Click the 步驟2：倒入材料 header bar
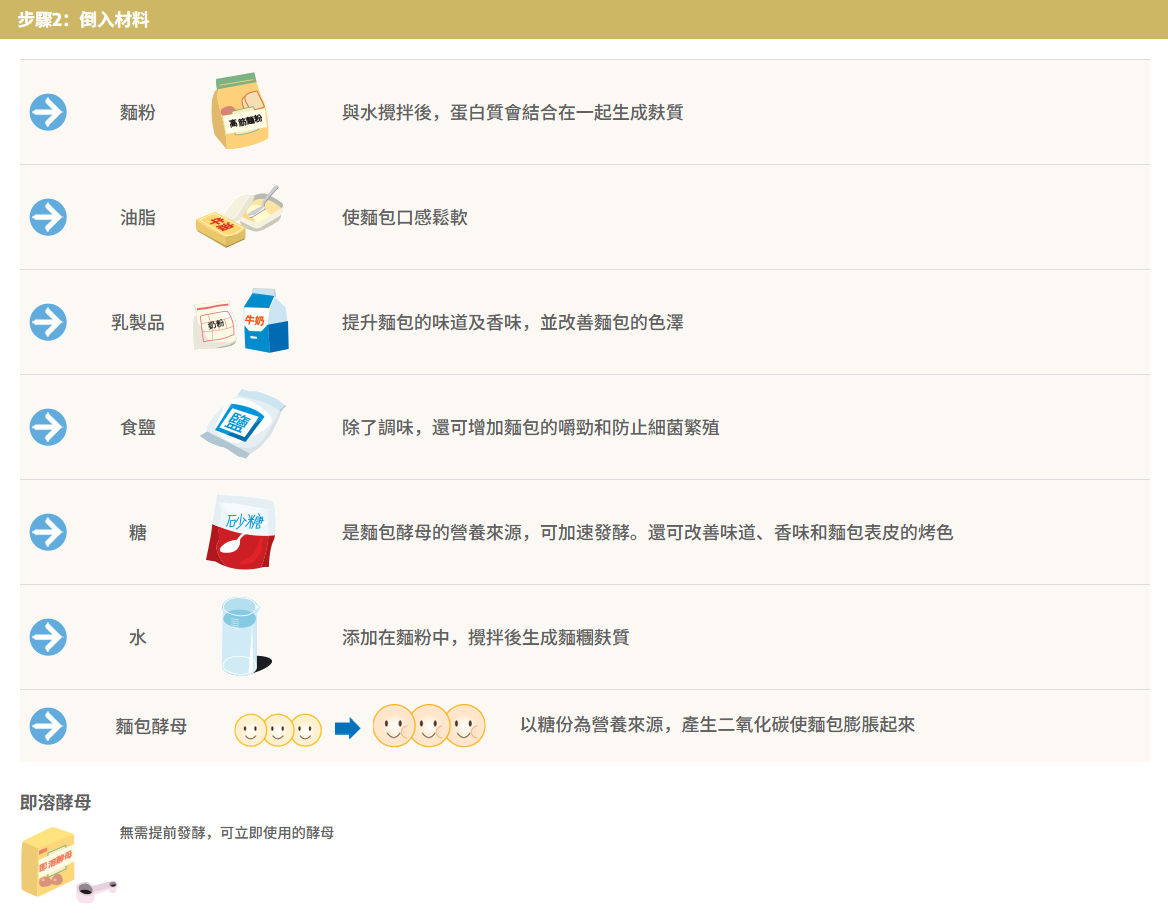 click(x=584, y=19)
